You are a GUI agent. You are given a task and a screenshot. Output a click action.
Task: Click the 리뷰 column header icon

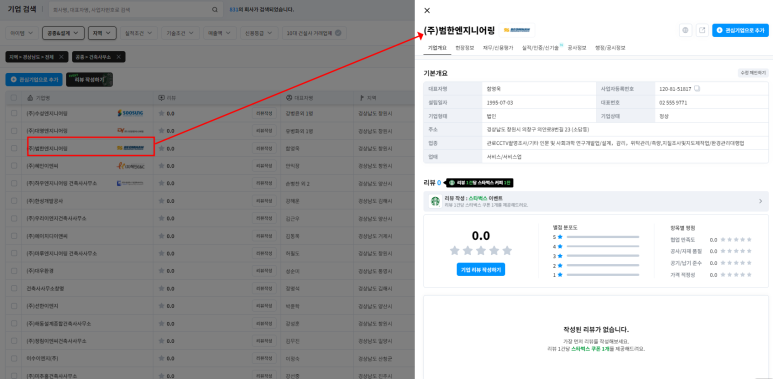[161, 98]
